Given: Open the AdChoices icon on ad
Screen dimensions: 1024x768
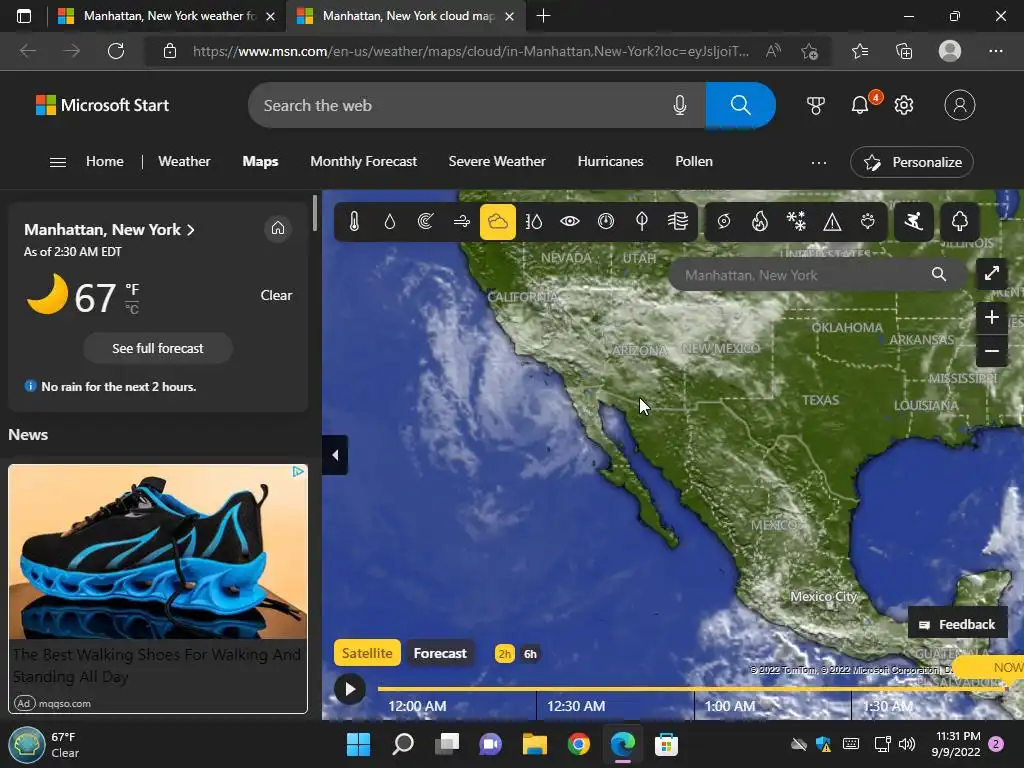Looking at the screenshot, I should click(298, 472).
